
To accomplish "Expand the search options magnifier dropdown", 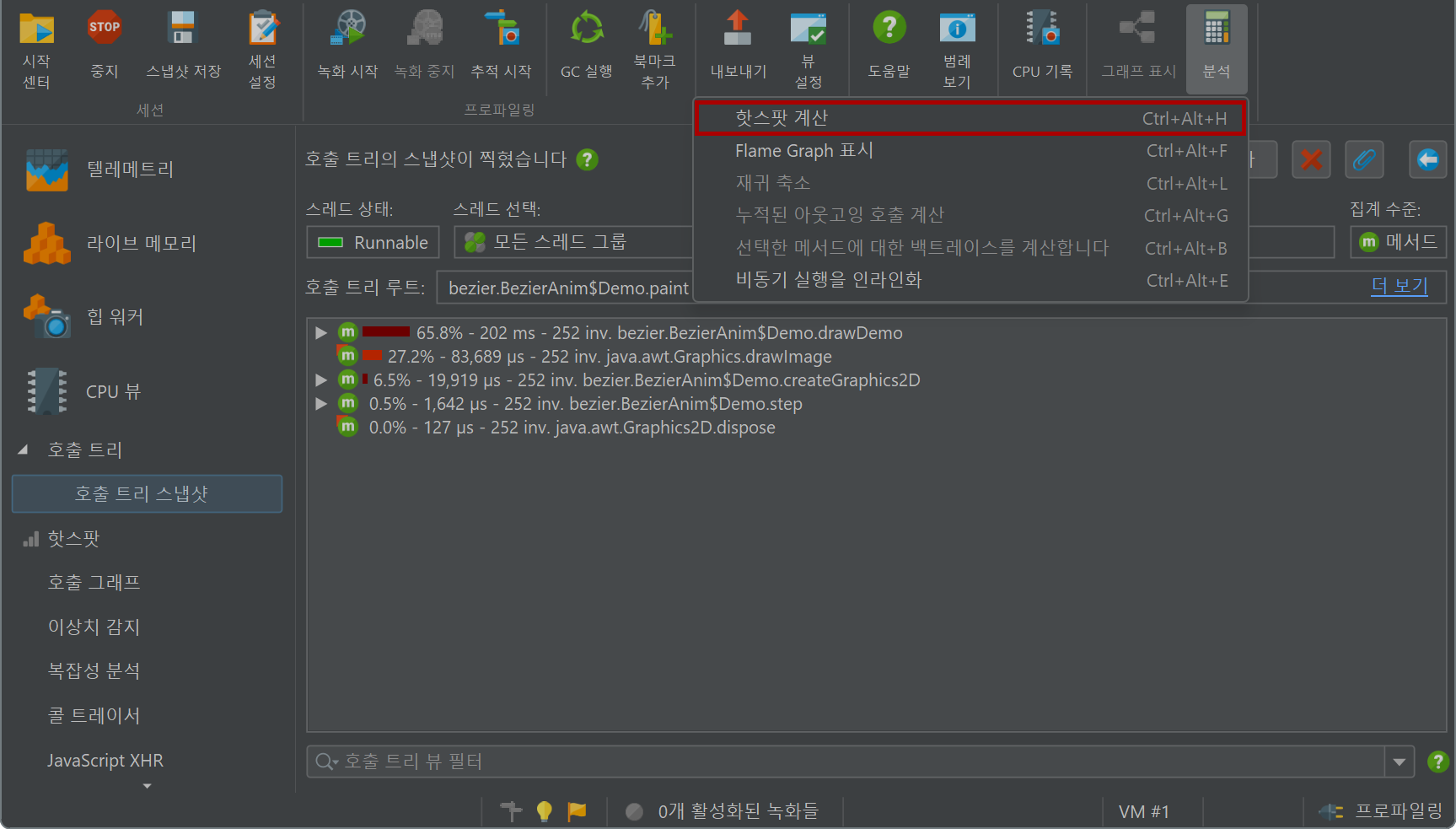I will [x=326, y=762].
